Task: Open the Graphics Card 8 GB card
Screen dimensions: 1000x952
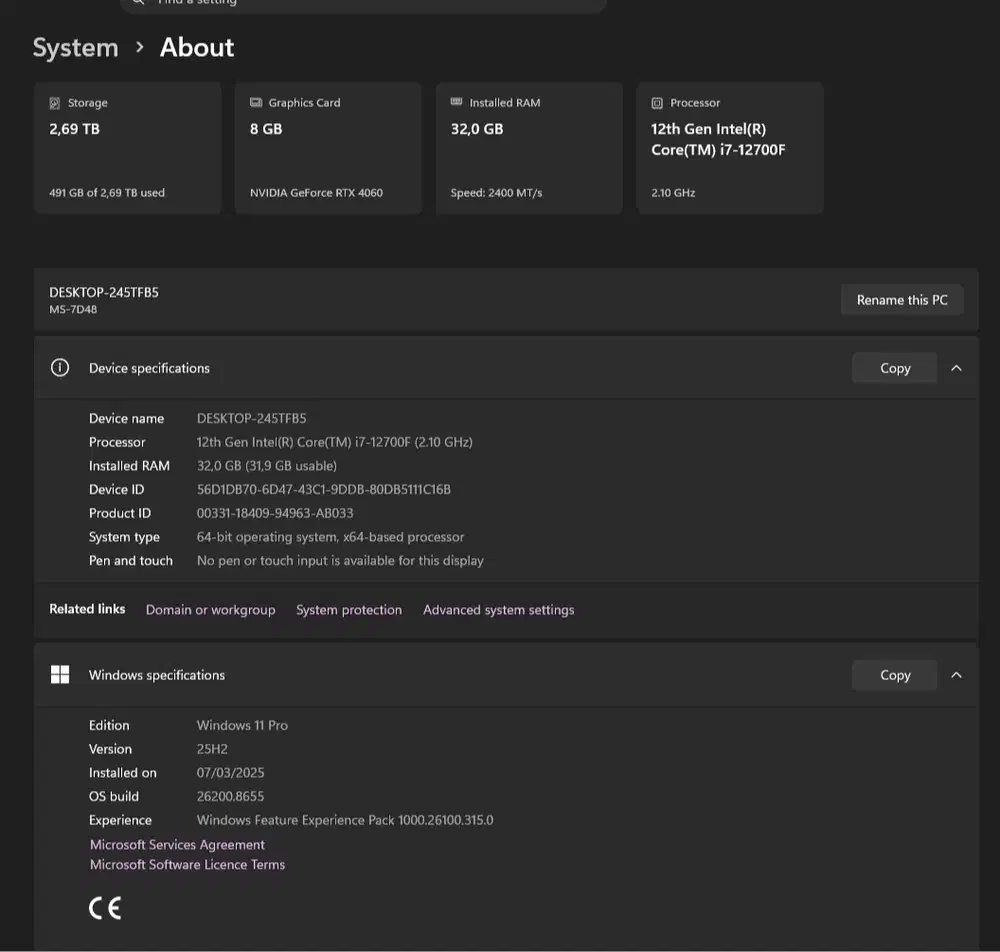Action: click(328, 148)
